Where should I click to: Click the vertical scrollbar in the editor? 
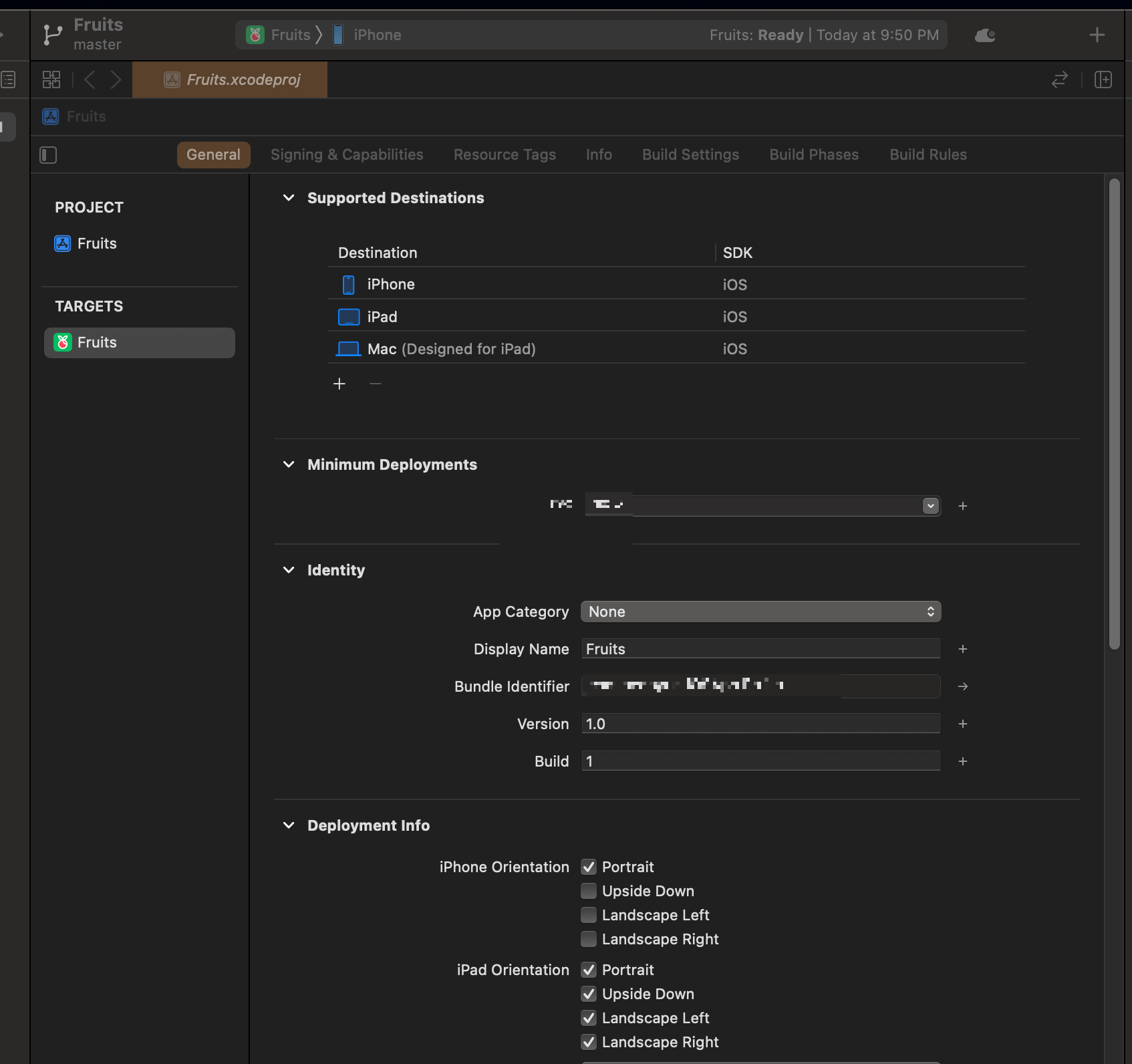1114,414
